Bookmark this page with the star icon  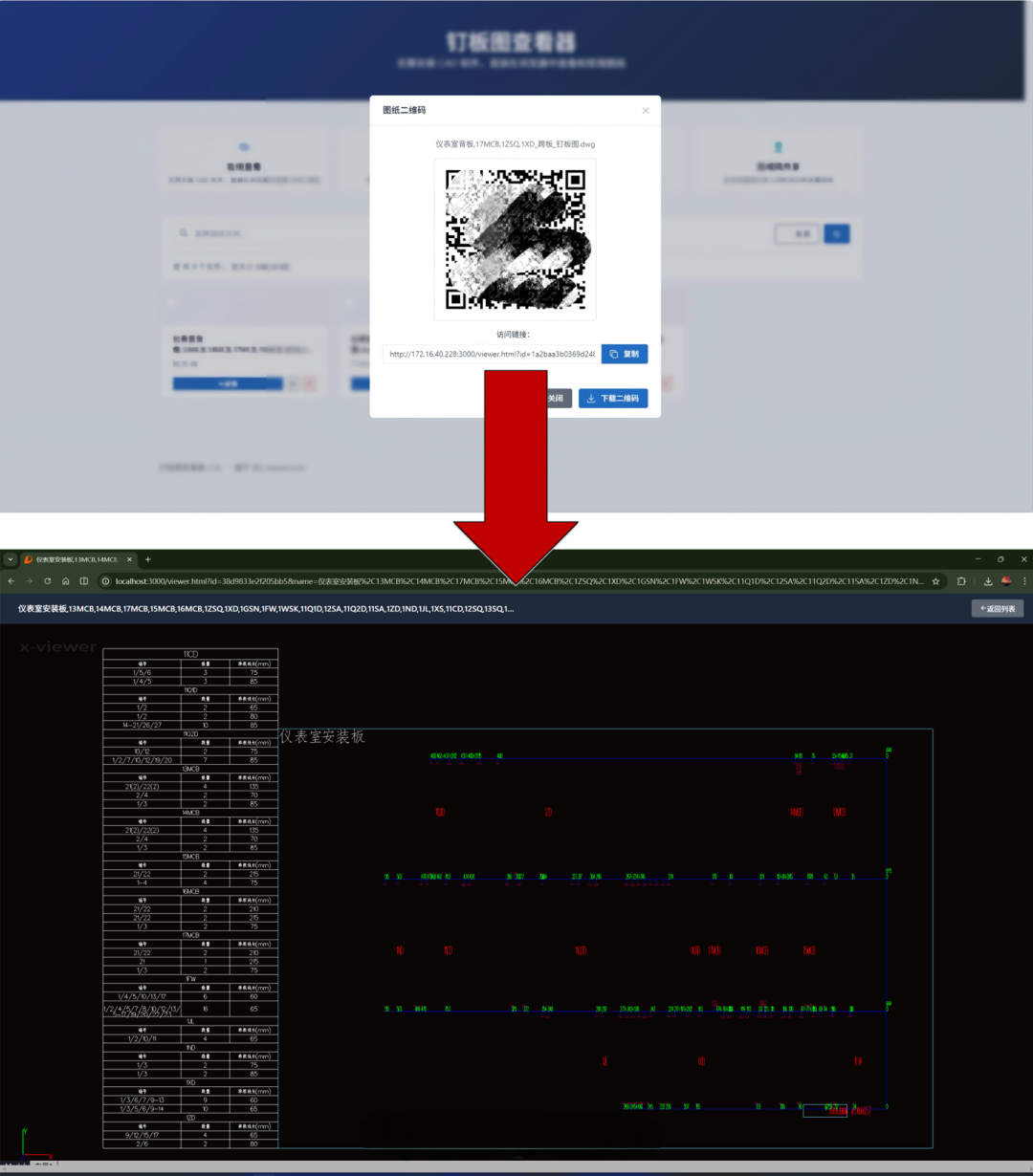tap(935, 580)
